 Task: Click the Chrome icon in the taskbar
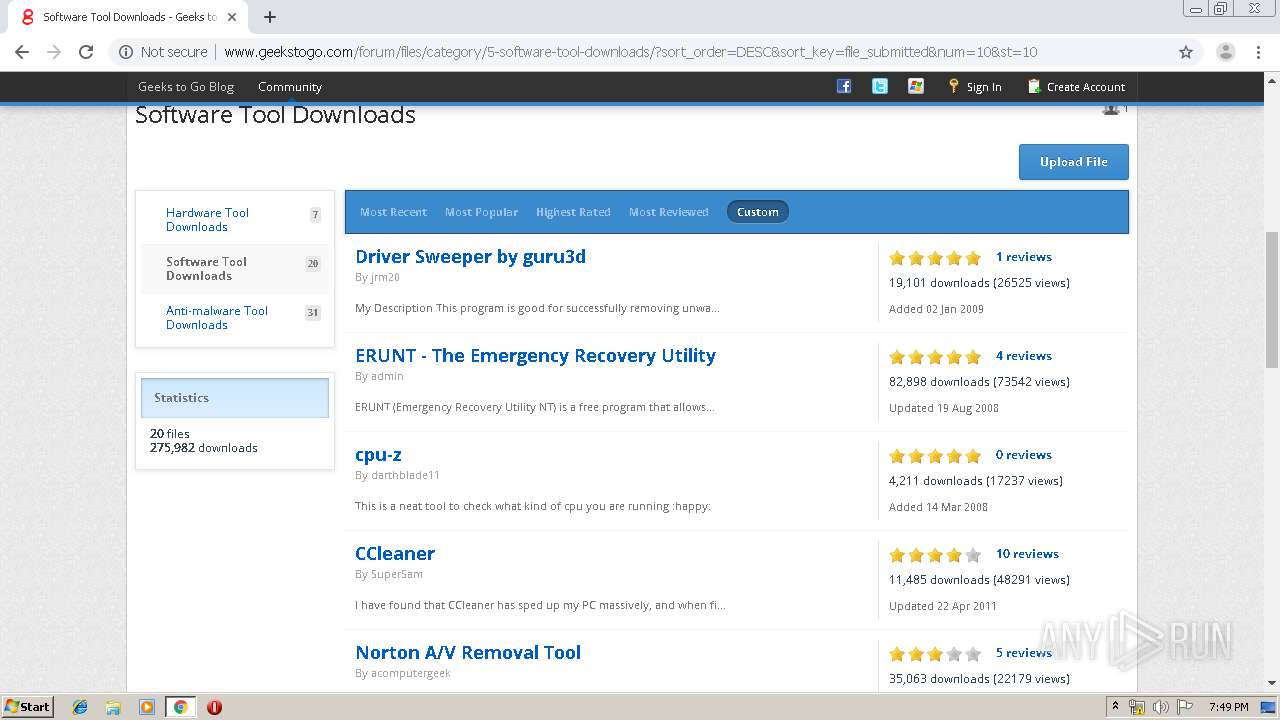180,707
